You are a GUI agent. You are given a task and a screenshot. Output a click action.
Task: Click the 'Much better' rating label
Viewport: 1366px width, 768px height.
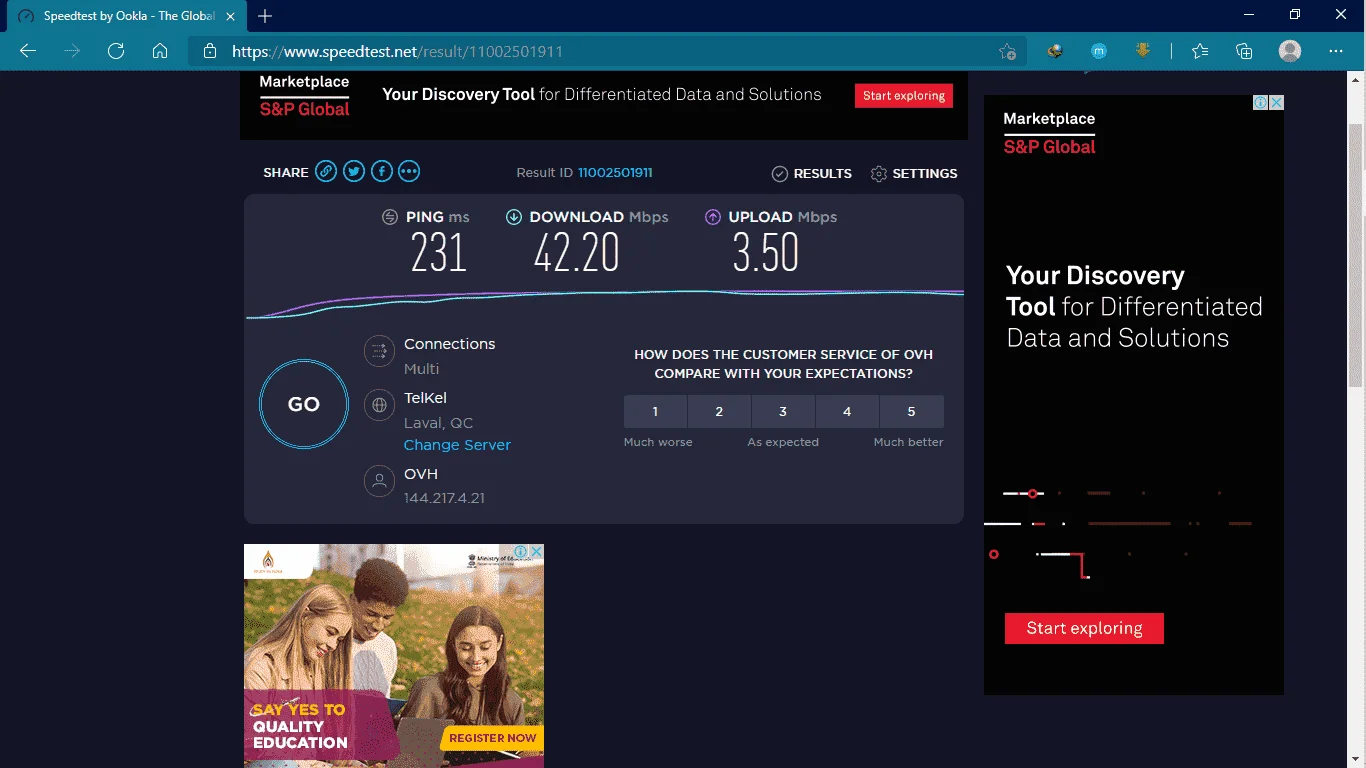pos(908,442)
